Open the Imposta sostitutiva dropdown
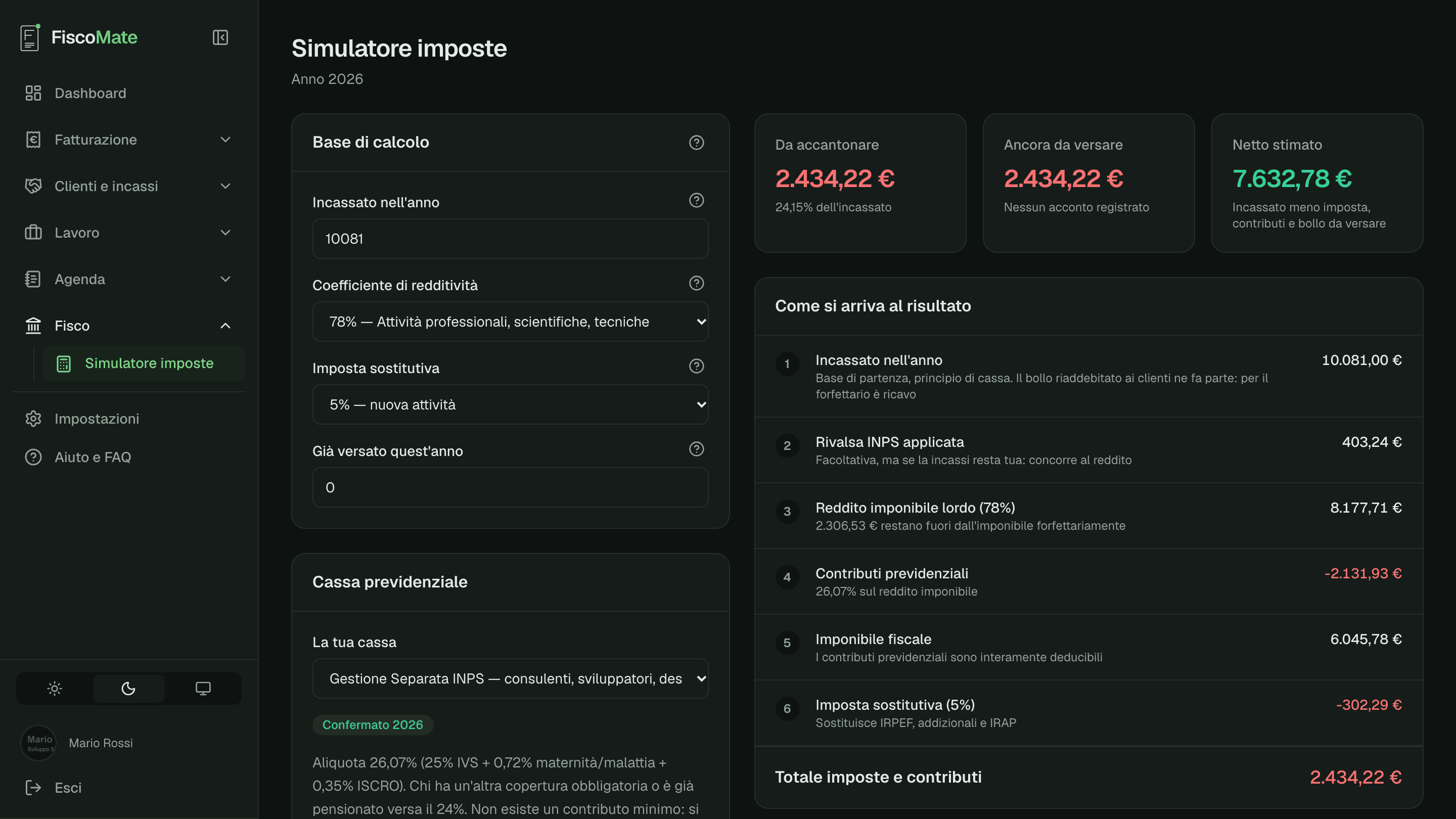Viewport: 1456px width, 819px height. pyautogui.click(x=511, y=404)
